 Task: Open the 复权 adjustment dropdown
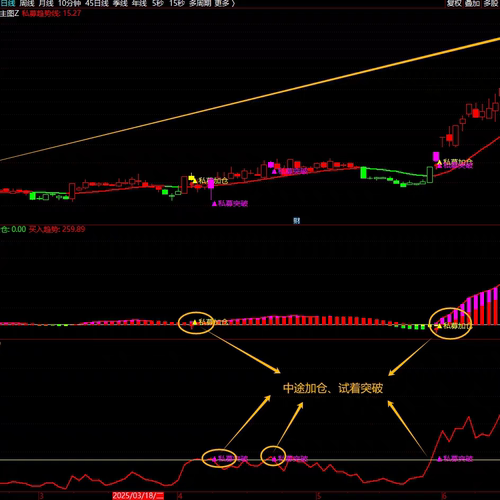coord(454,3)
